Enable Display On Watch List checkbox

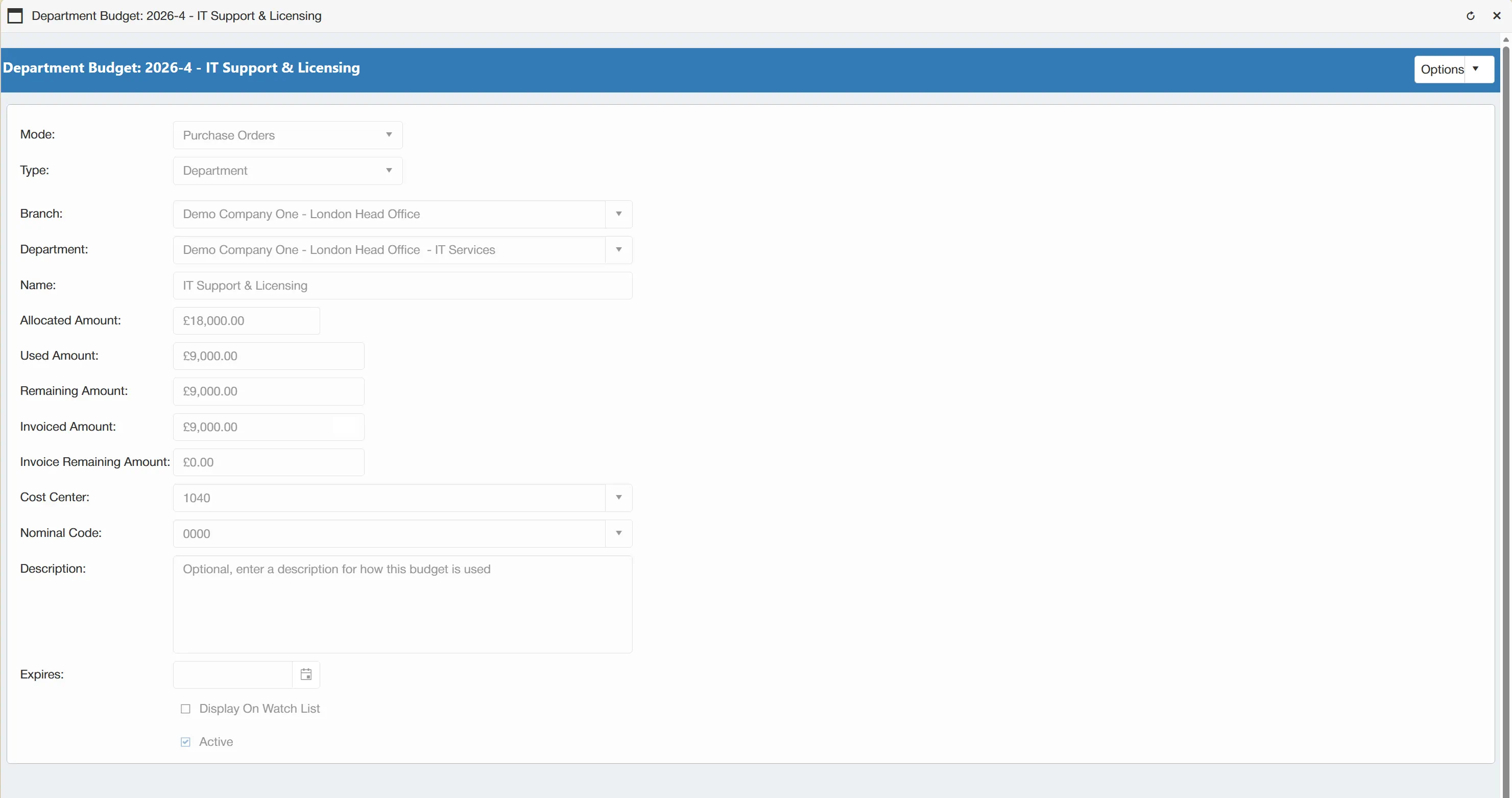pos(185,709)
